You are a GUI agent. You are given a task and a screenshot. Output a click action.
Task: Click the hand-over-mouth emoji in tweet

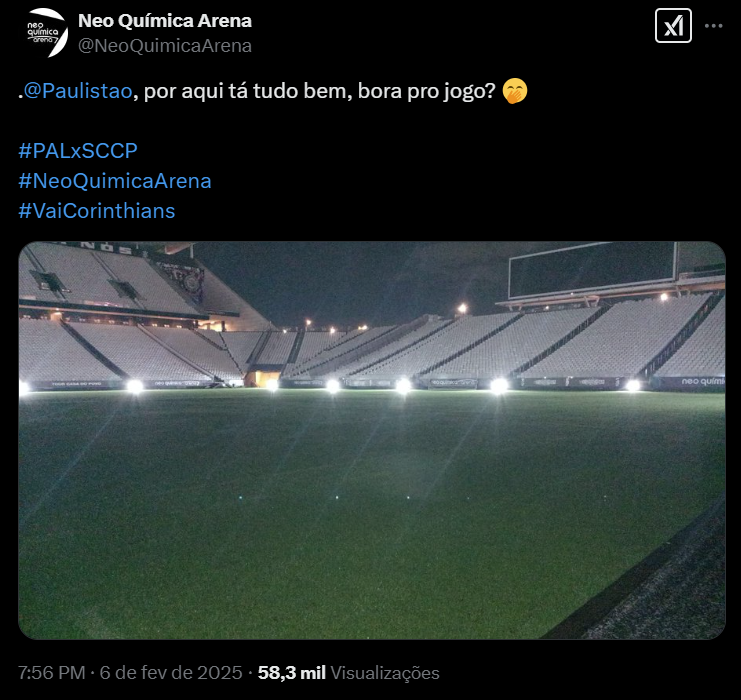point(515,91)
